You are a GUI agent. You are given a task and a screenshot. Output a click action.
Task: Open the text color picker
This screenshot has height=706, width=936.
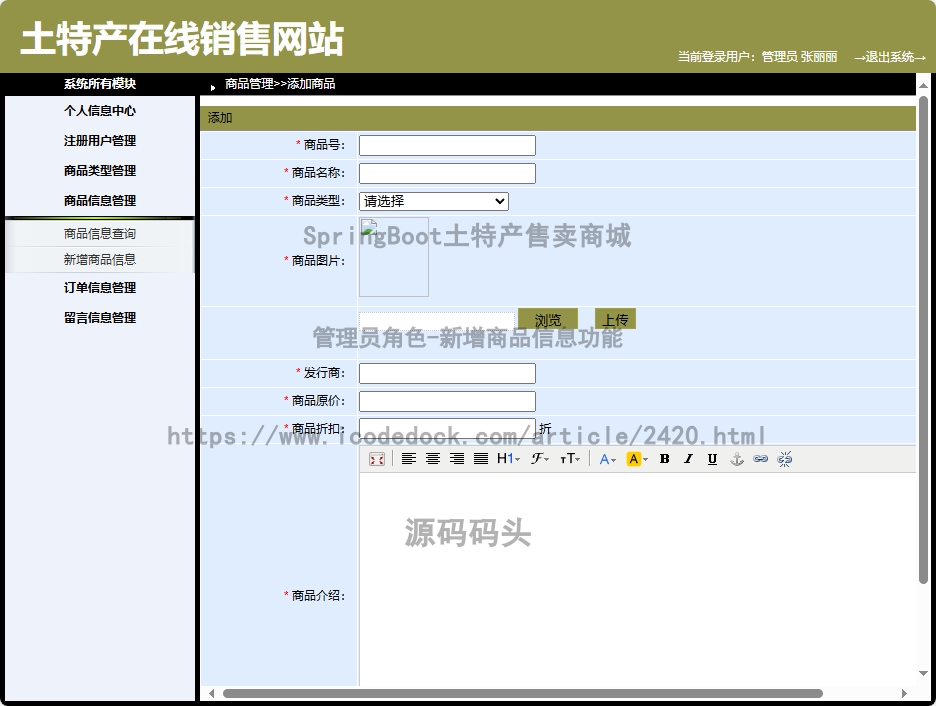tap(608, 459)
